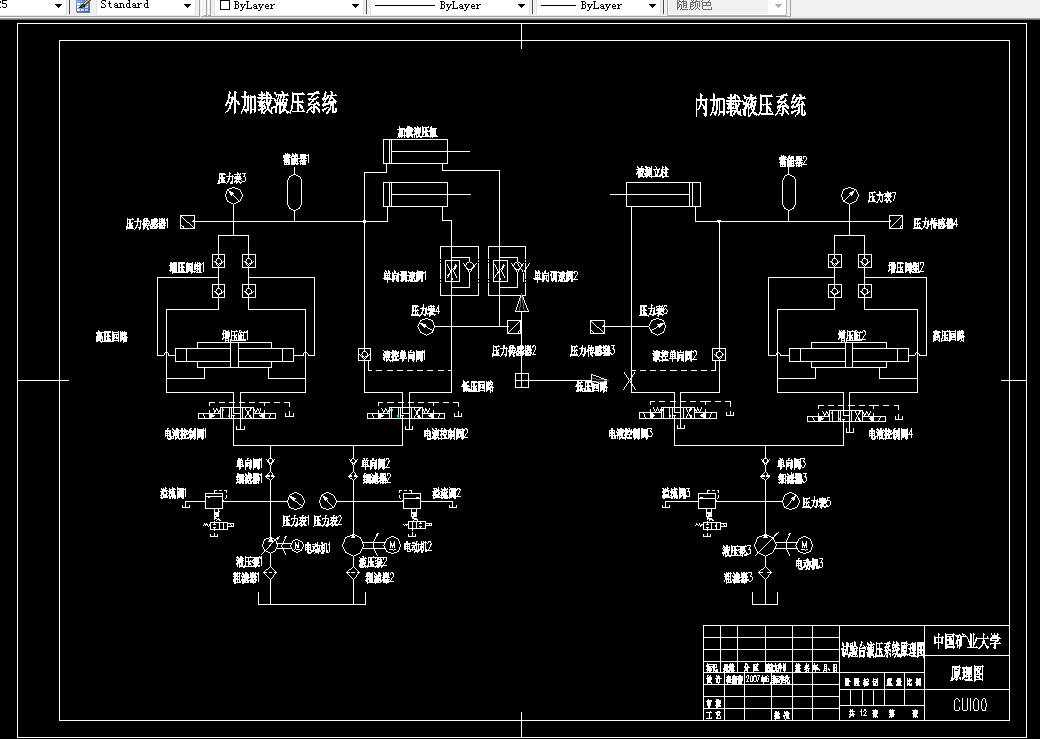1040x739 pixels.
Task: Select the 液控单向阀2 check valve symbol
Action: 718,354
